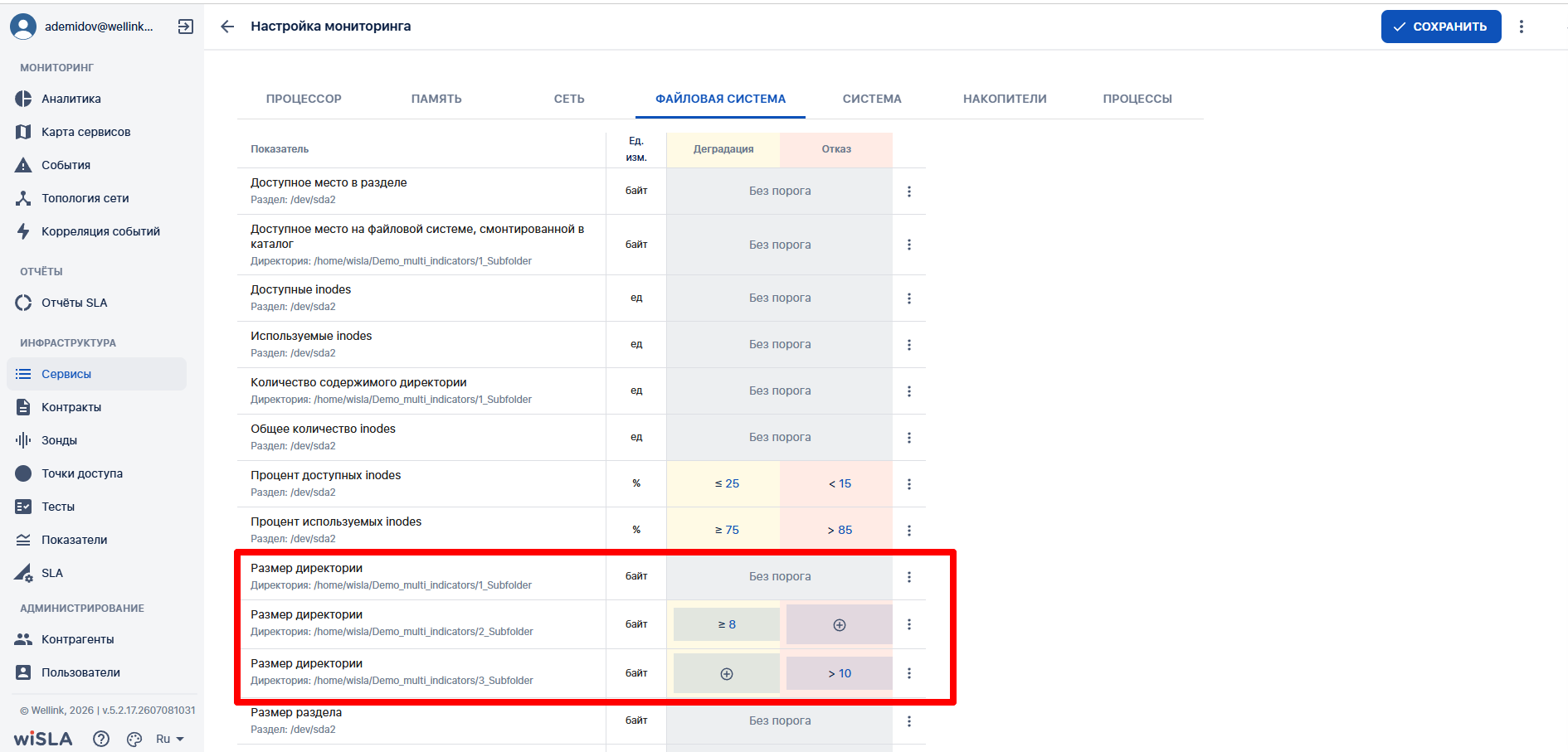1568x752 pixels.
Task: Open Пользователи in the sidebar
Action: click(96, 672)
